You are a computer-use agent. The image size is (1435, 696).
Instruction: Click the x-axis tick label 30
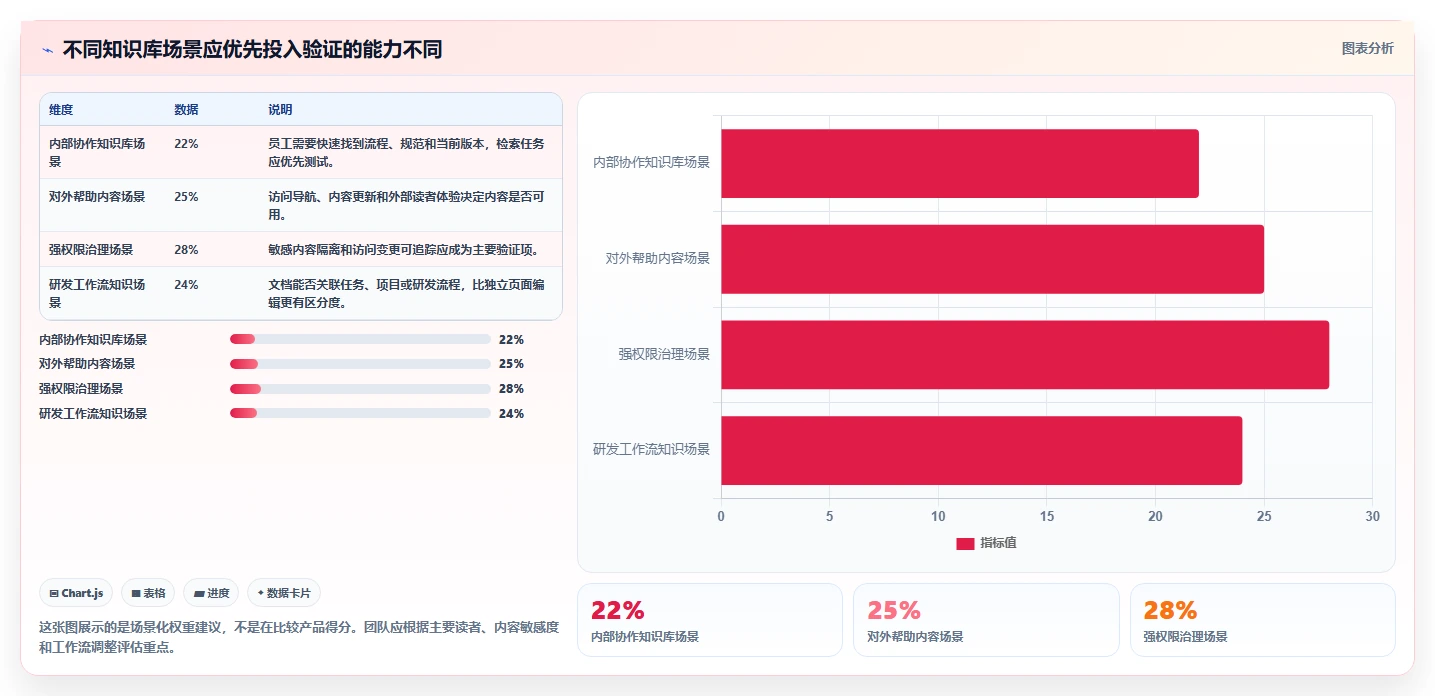click(x=1372, y=516)
